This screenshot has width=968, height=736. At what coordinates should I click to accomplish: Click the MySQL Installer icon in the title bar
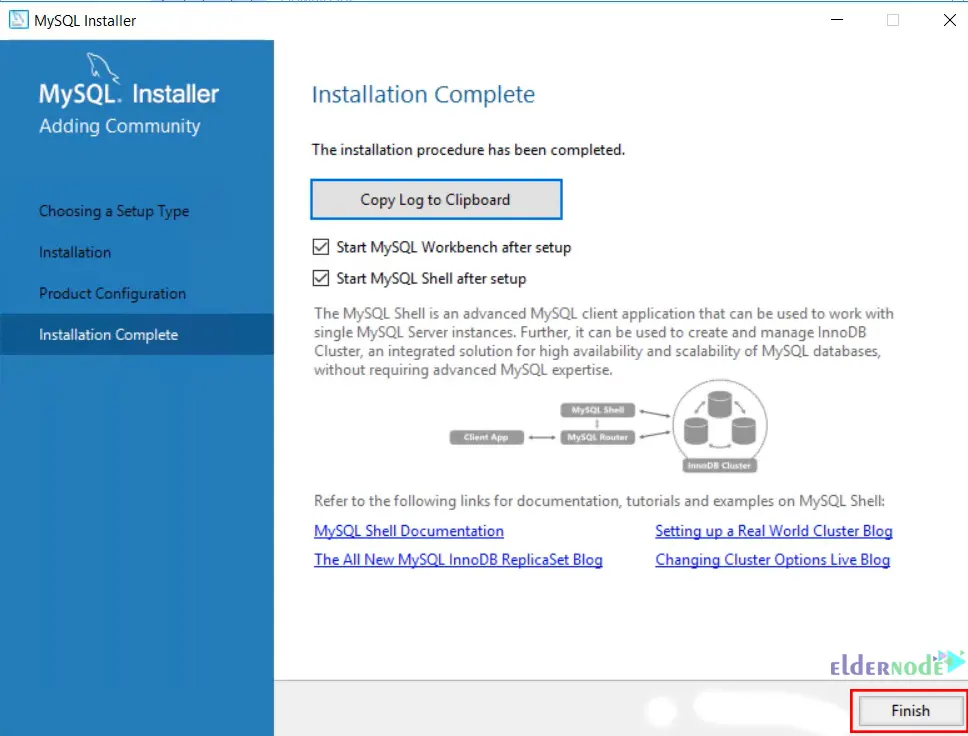click(17, 19)
